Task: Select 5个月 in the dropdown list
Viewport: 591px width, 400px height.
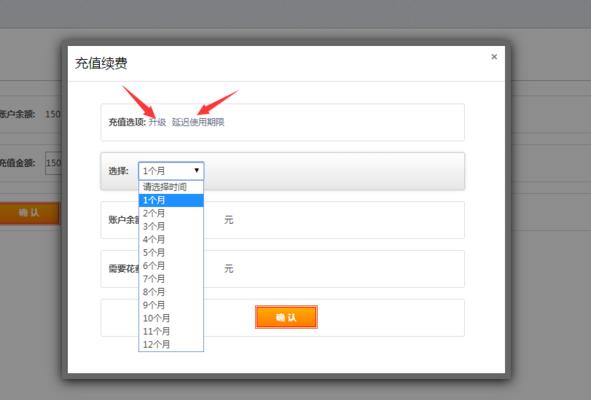Action: 171,253
